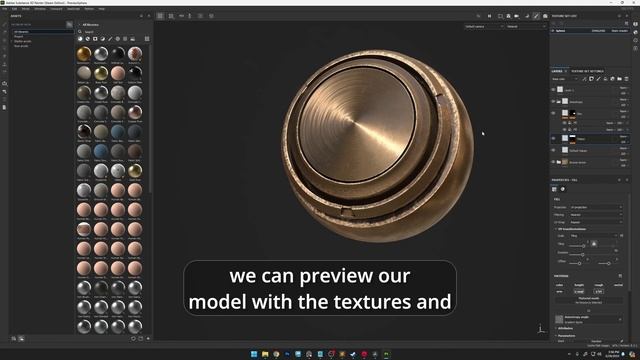Open File Explorer from the taskbar
The width and height of the screenshot is (640, 360).
(265, 354)
